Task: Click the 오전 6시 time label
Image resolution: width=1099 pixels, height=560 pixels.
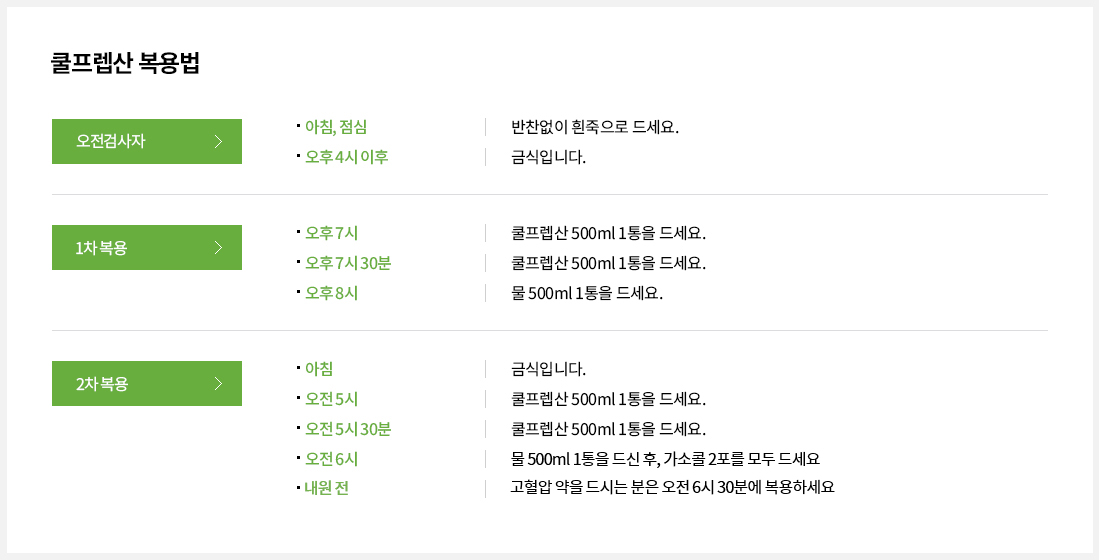Action: pyautogui.click(x=332, y=459)
